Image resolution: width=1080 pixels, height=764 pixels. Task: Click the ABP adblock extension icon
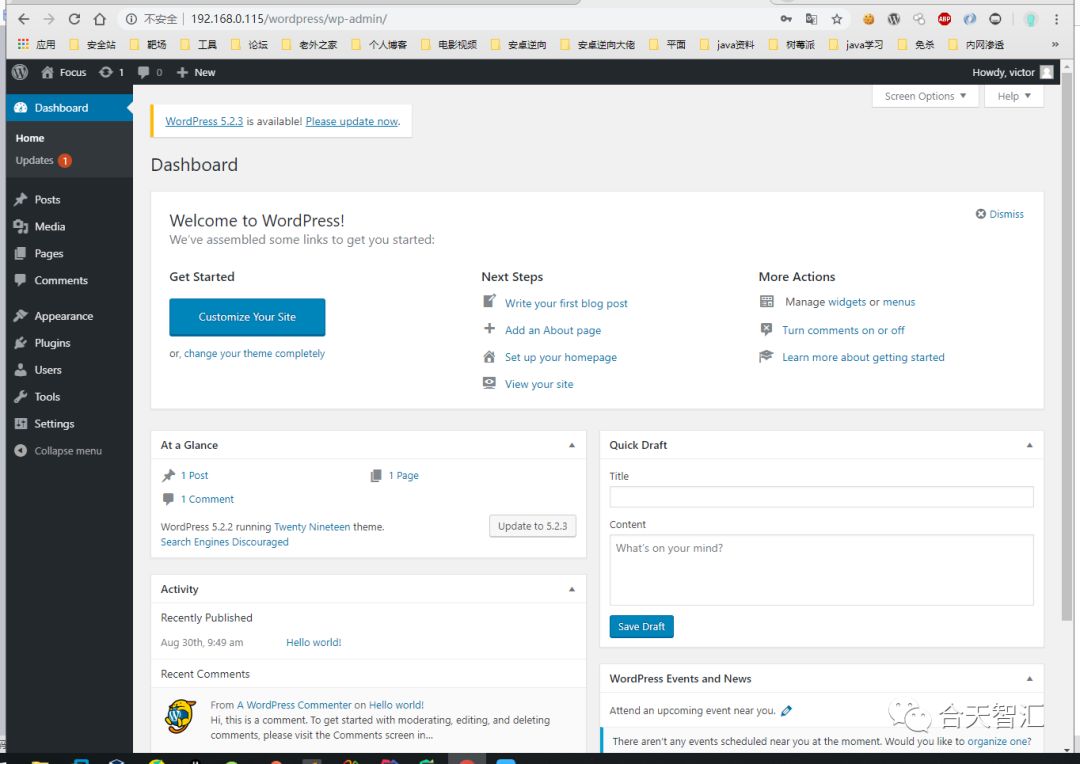point(944,19)
